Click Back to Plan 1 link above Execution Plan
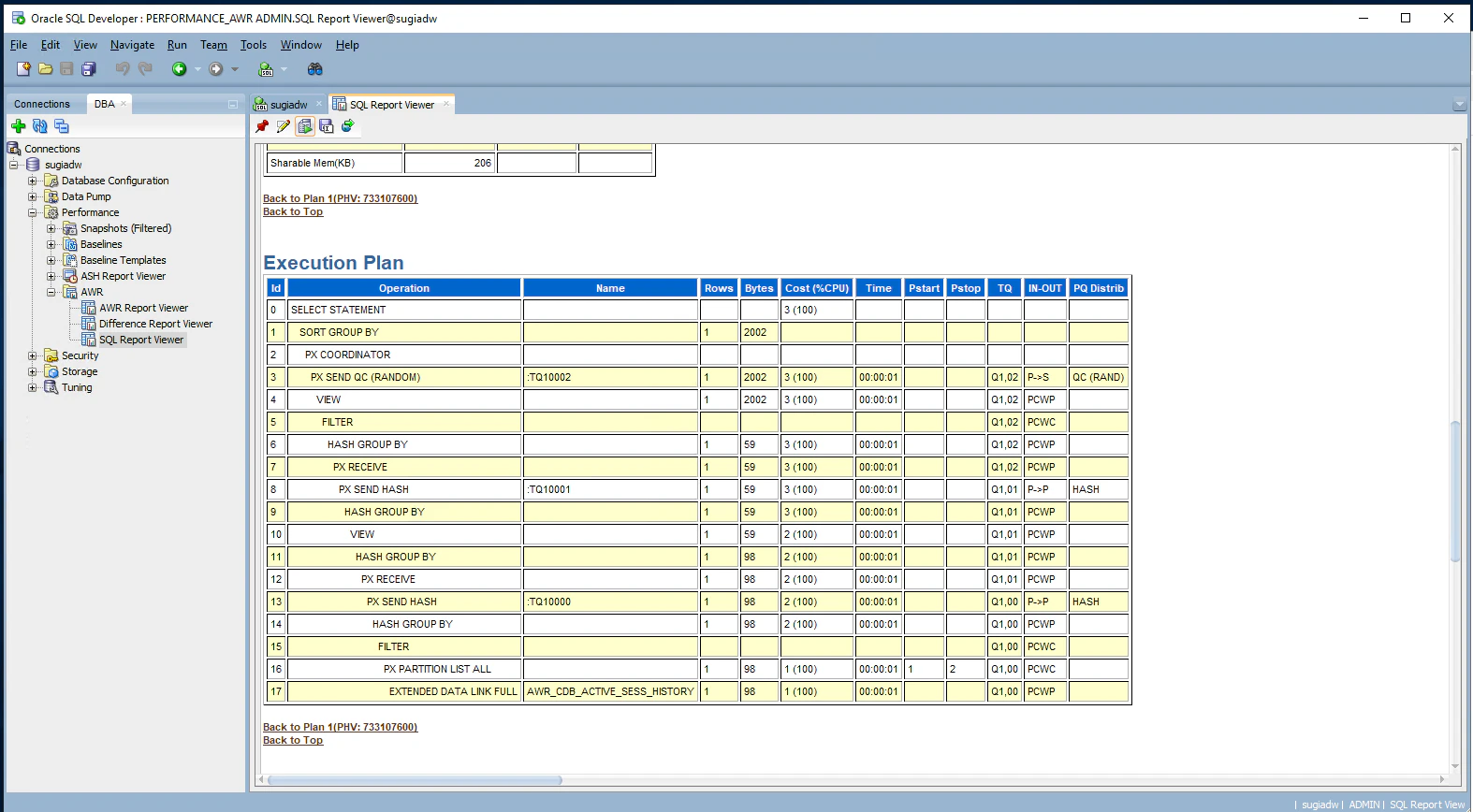 (x=340, y=198)
